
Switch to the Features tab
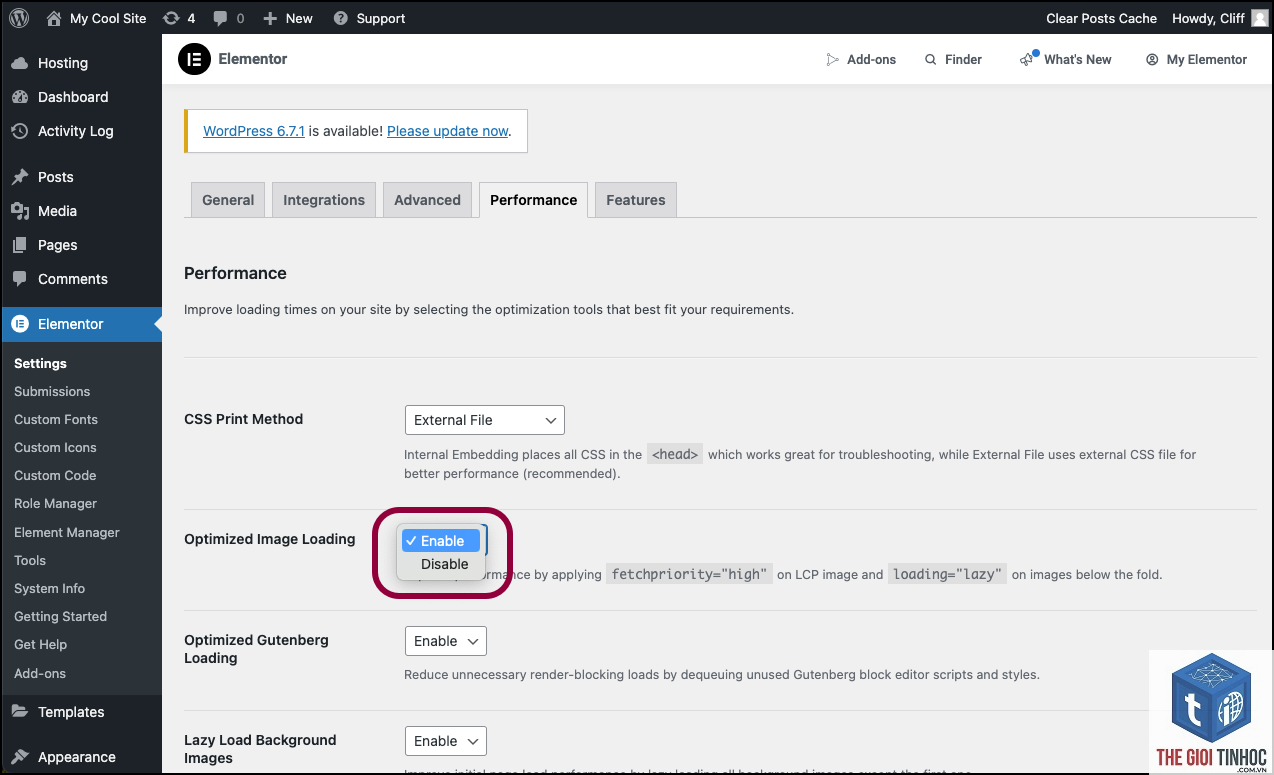(636, 200)
